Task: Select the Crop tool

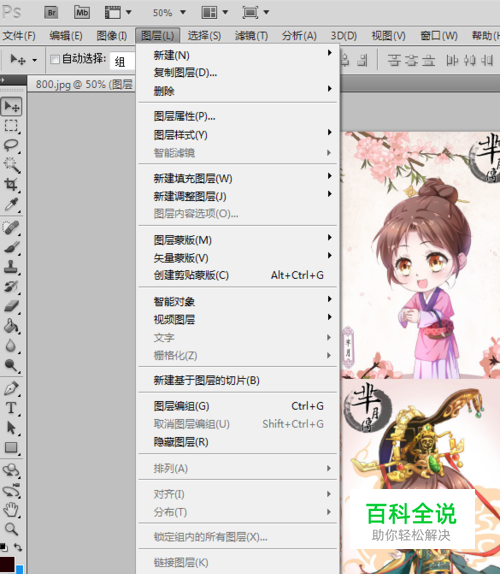Action: tap(11, 184)
